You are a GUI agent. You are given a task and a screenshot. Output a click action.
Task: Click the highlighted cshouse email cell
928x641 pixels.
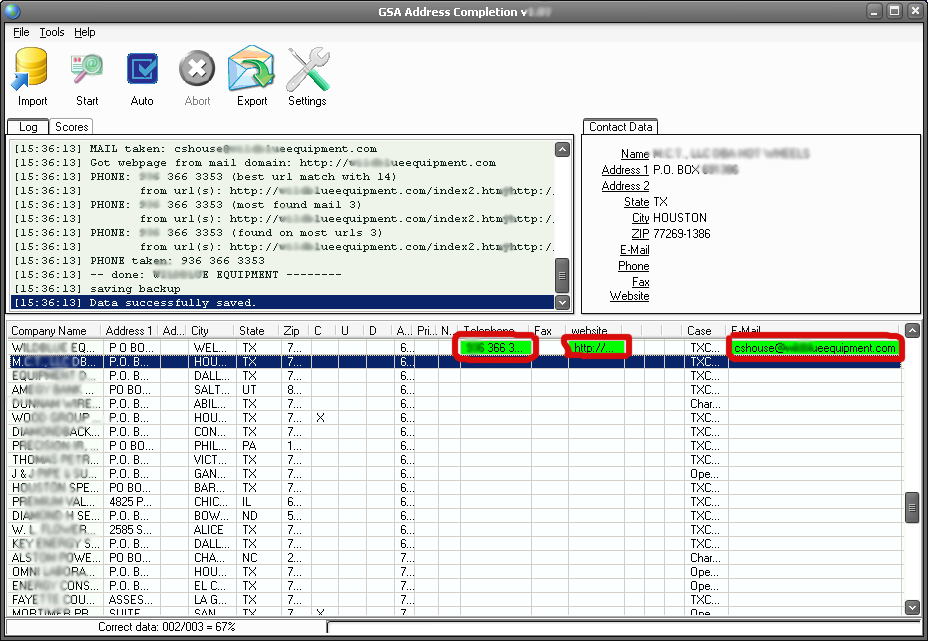tap(814, 348)
